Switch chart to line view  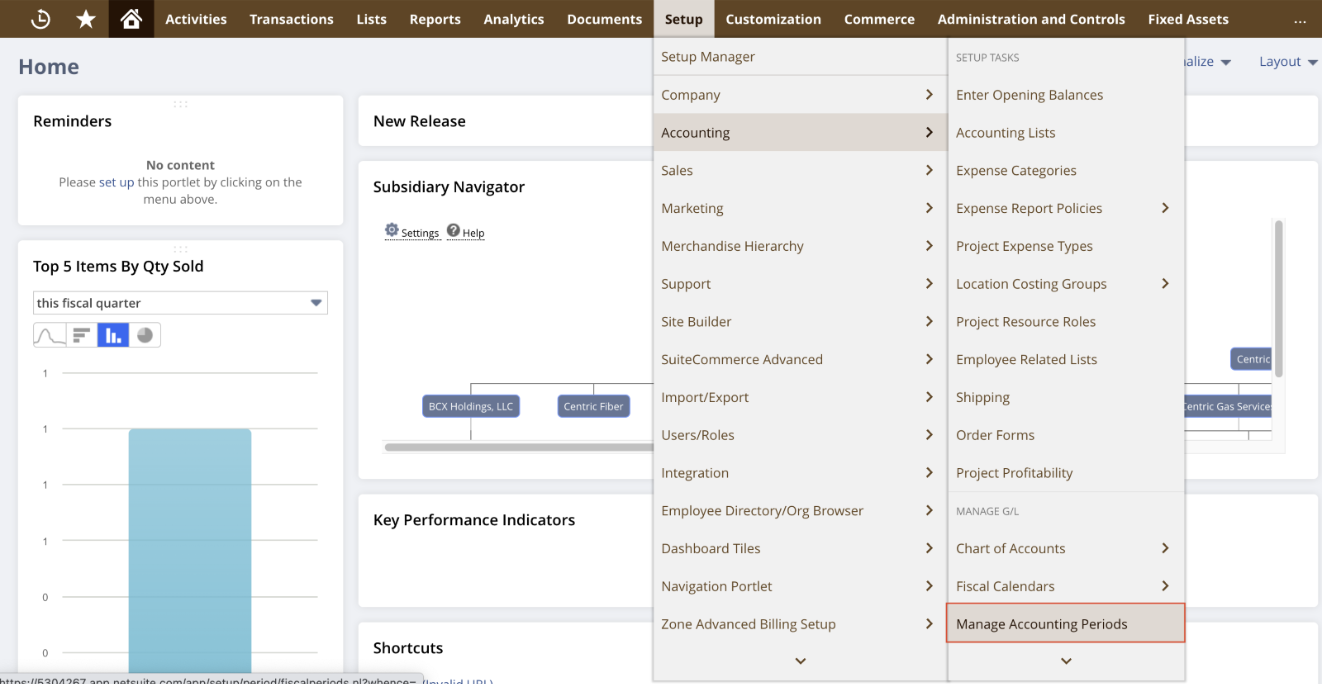tap(49, 335)
